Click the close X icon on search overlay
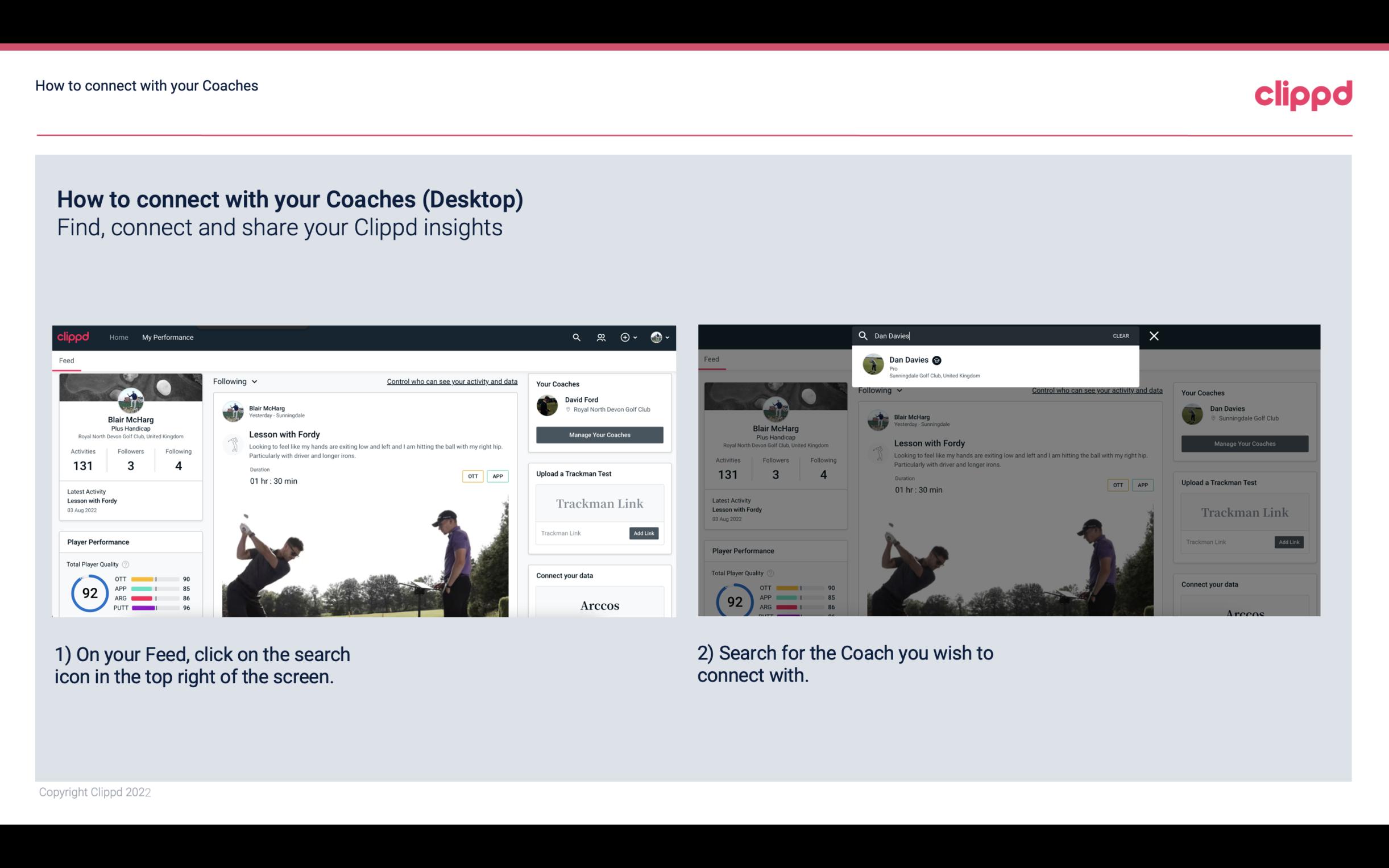Viewport: 1389px width, 868px height. click(x=1153, y=335)
